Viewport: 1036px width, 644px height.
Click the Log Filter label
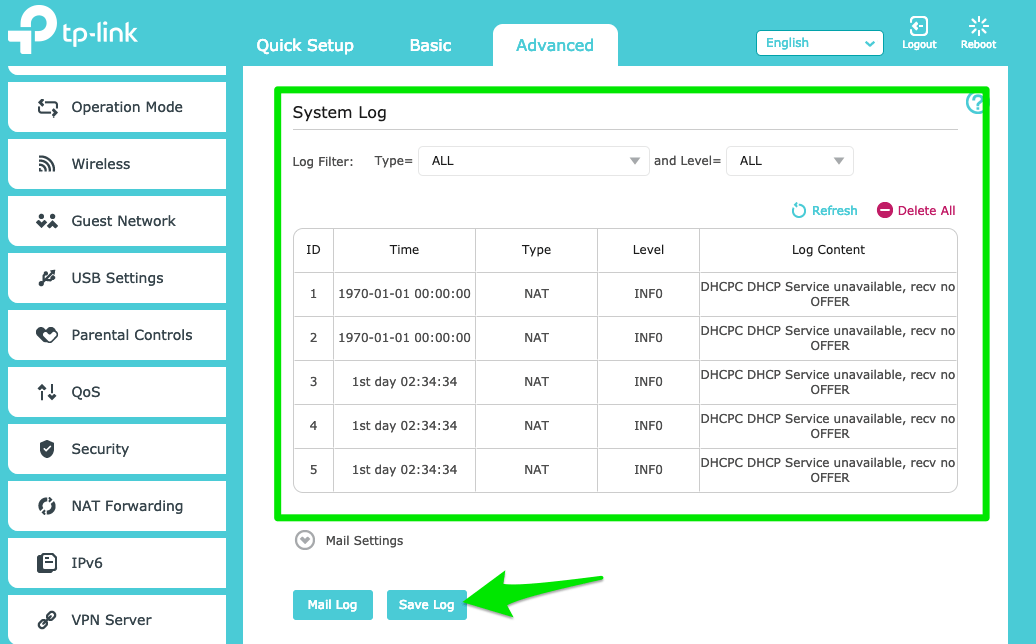(x=323, y=162)
